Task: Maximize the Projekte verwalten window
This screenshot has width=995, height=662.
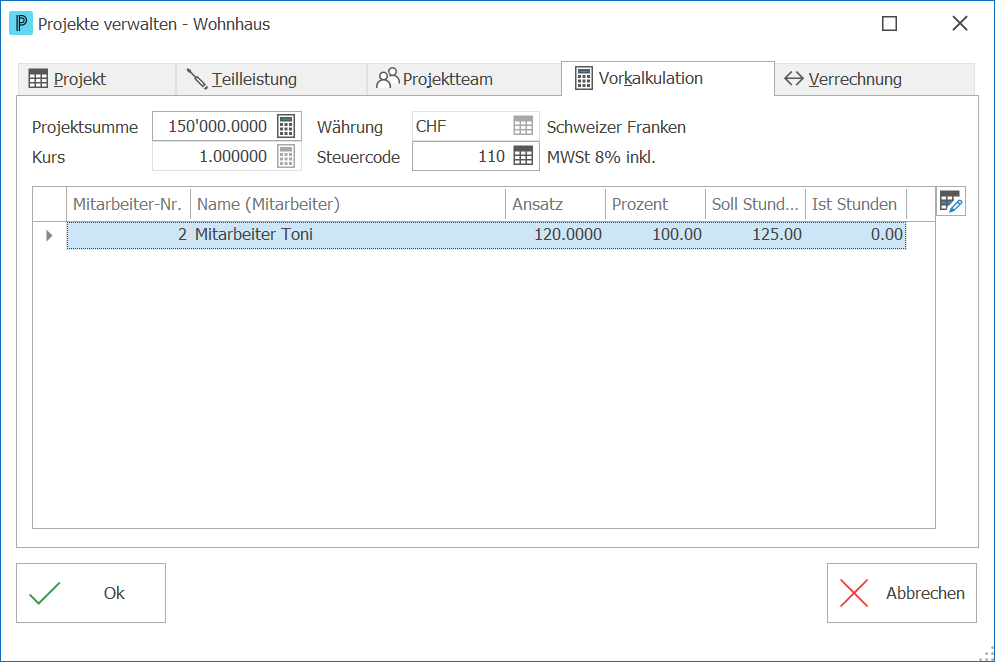Action: click(x=890, y=24)
